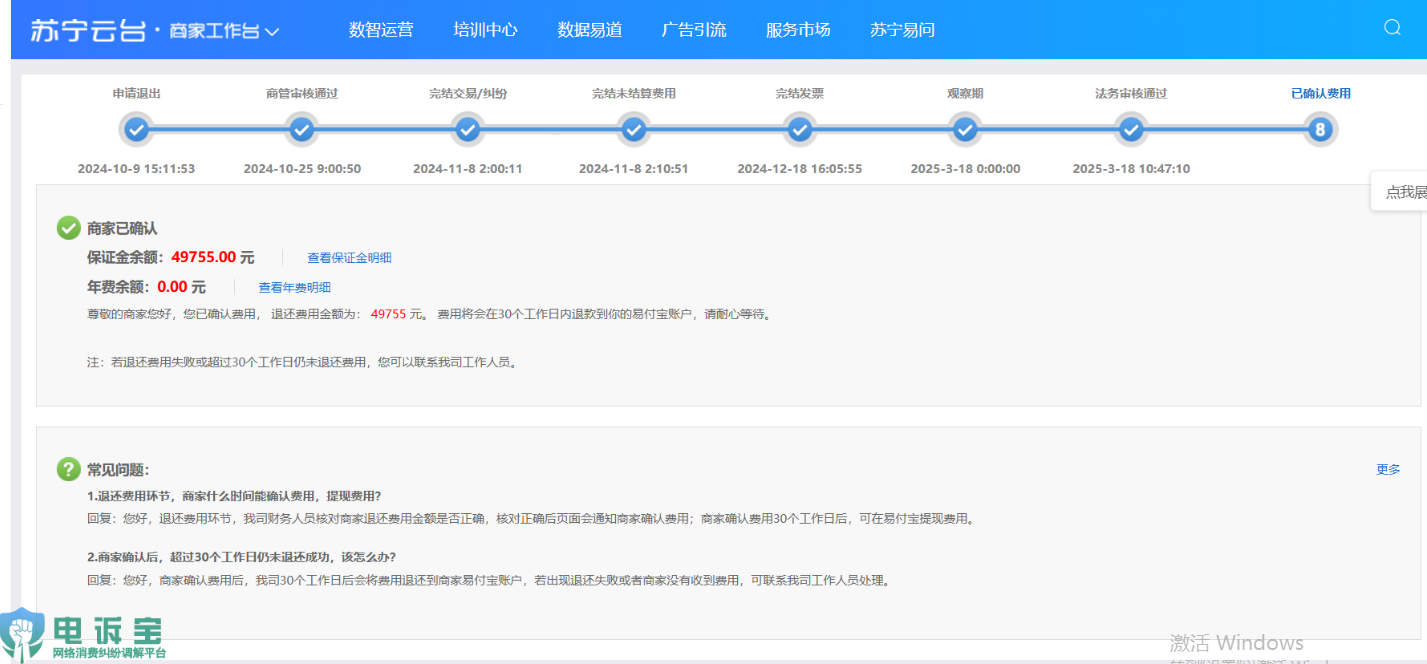Click the 完结未结算费用 step checkmark
This screenshot has width=1427, height=664.
pos(633,129)
